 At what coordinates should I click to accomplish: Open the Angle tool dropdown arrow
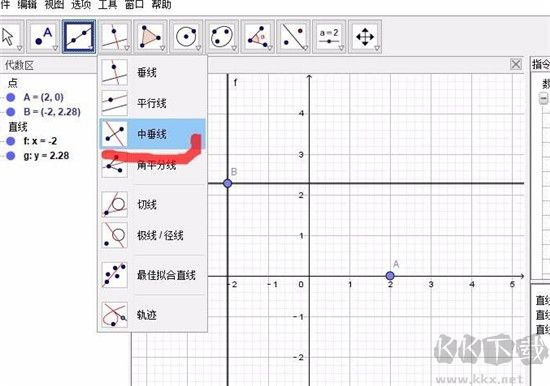tap(270, 48)
